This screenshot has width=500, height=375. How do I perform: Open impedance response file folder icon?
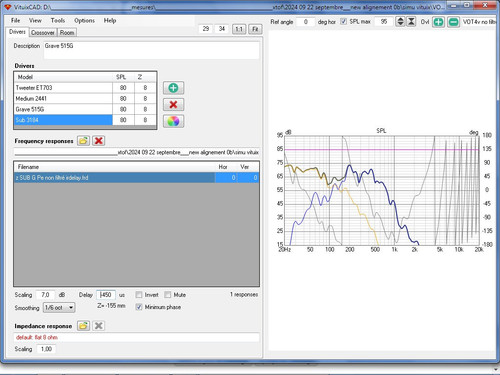tap(83, 326)
